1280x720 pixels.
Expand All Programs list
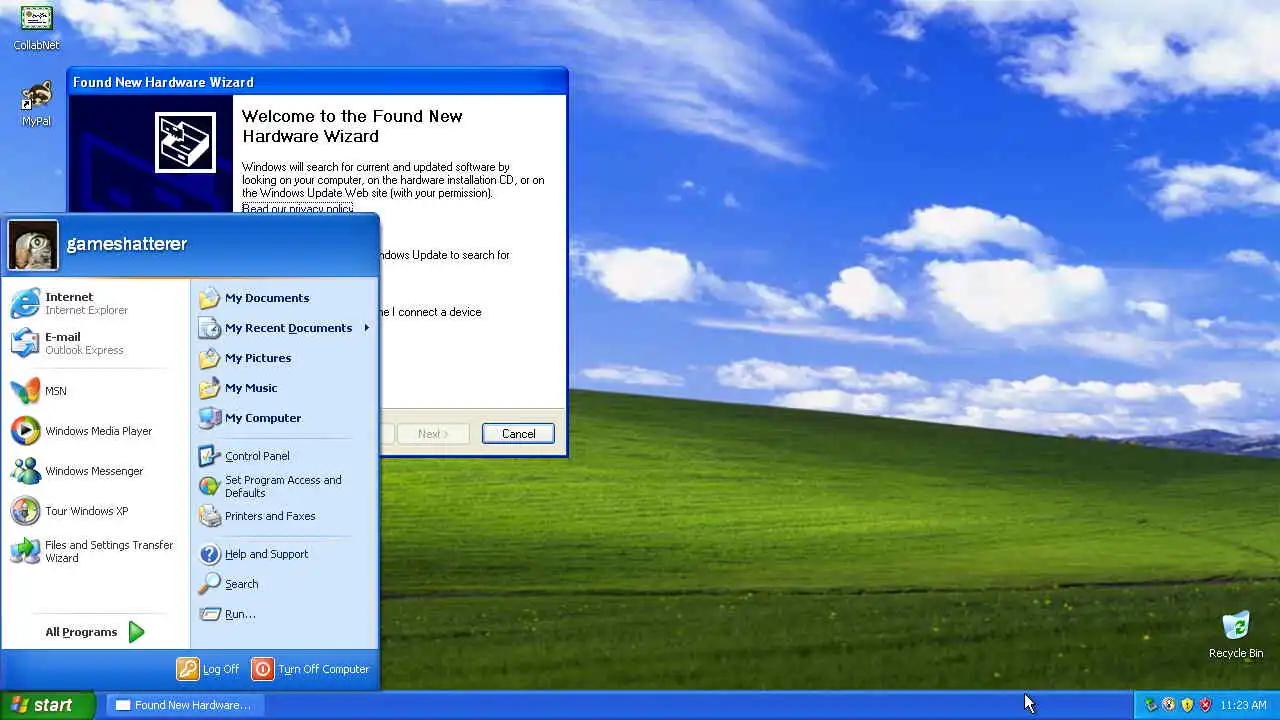click(96, 632)
